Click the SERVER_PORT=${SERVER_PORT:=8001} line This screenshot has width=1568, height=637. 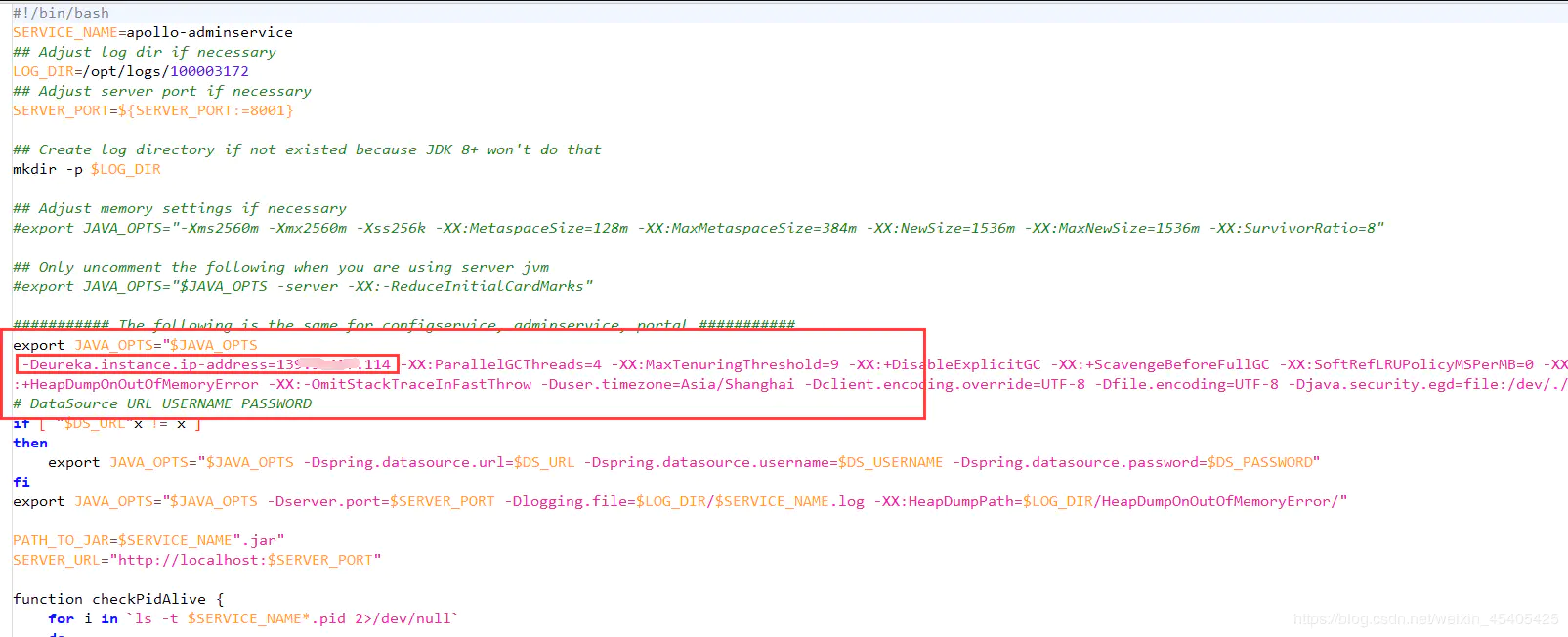pos(153,110)
